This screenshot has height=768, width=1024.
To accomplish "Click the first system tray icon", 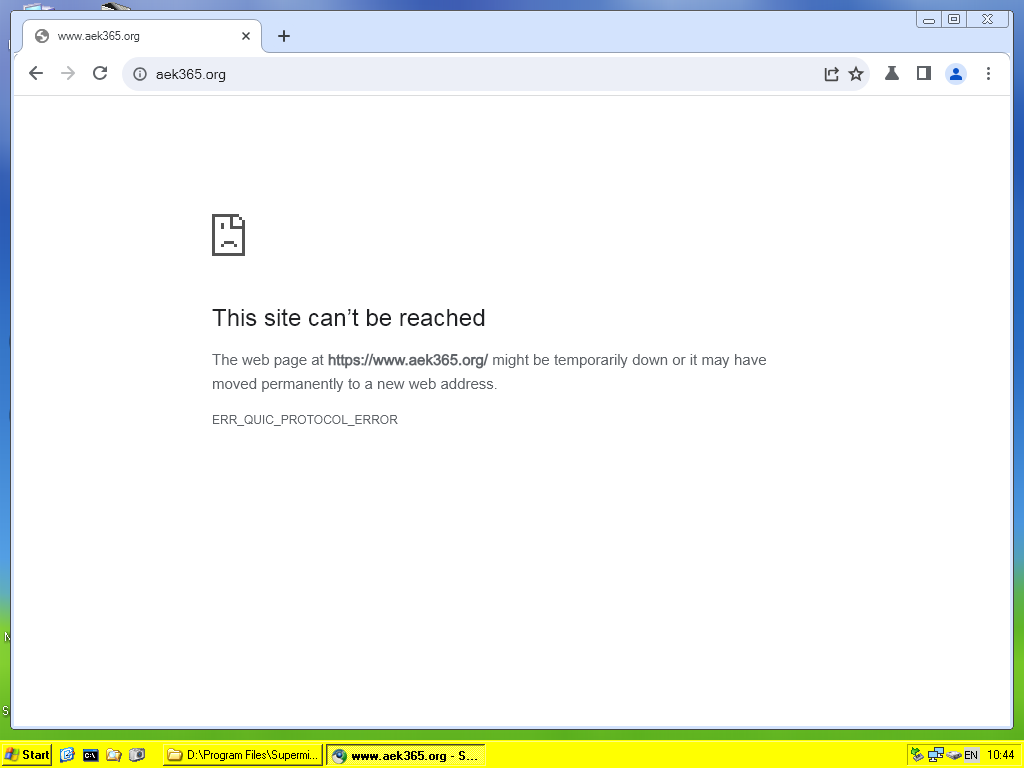I will point(918,755).
